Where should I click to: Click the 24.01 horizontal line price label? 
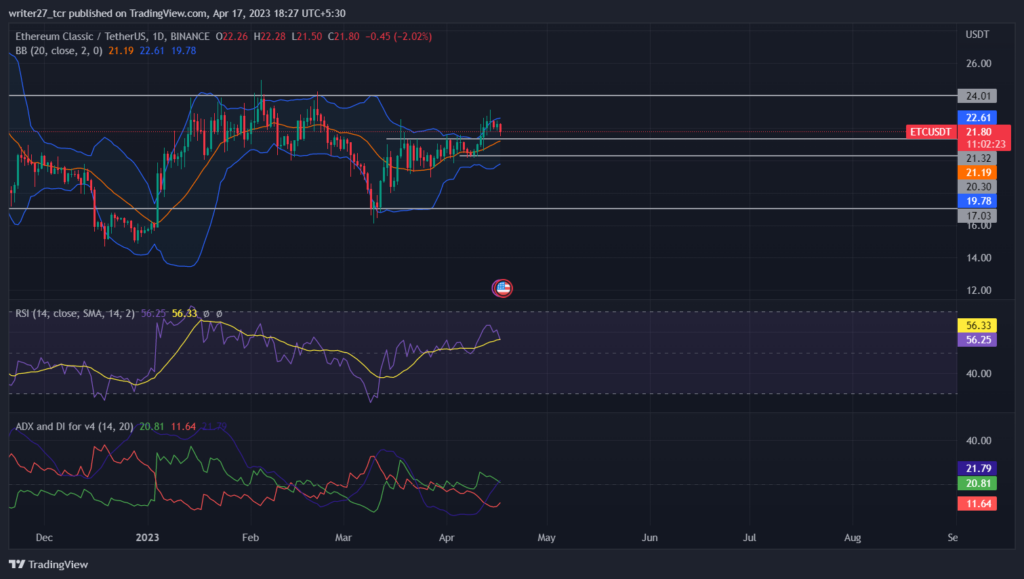977,96
